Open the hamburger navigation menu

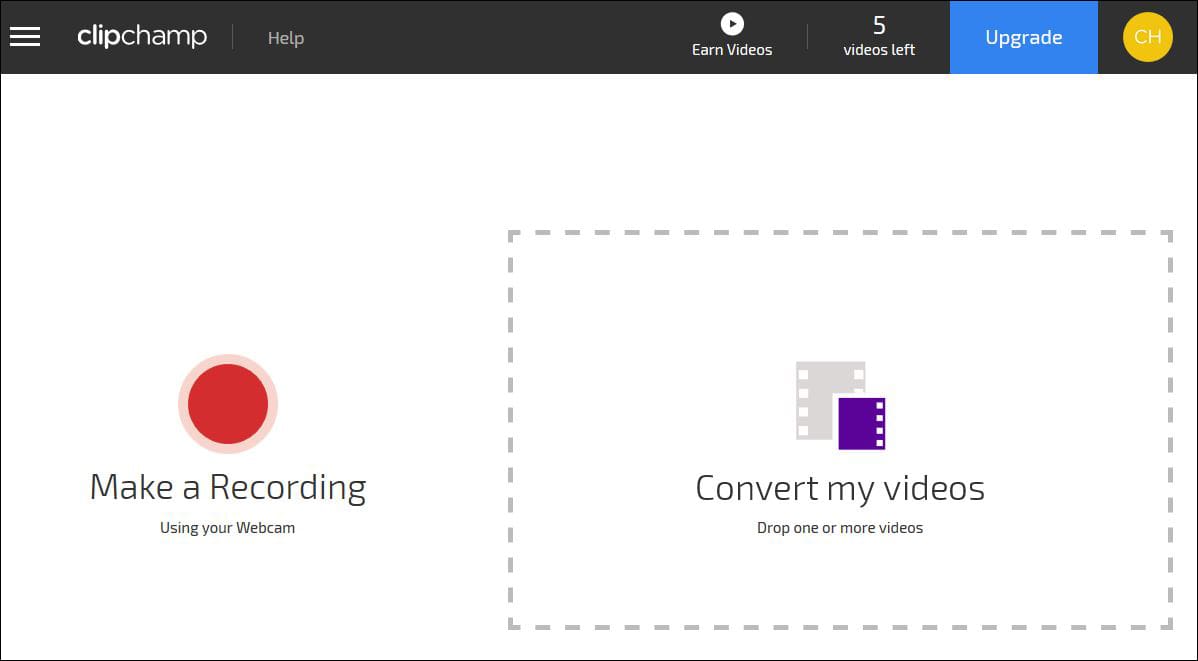(x=24, y=36)
